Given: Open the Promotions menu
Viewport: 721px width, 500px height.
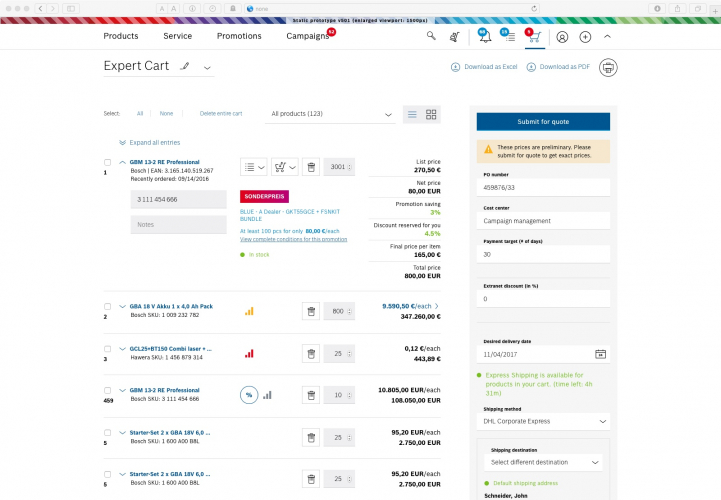Looking at the screenshot, I should coord(239,36).
